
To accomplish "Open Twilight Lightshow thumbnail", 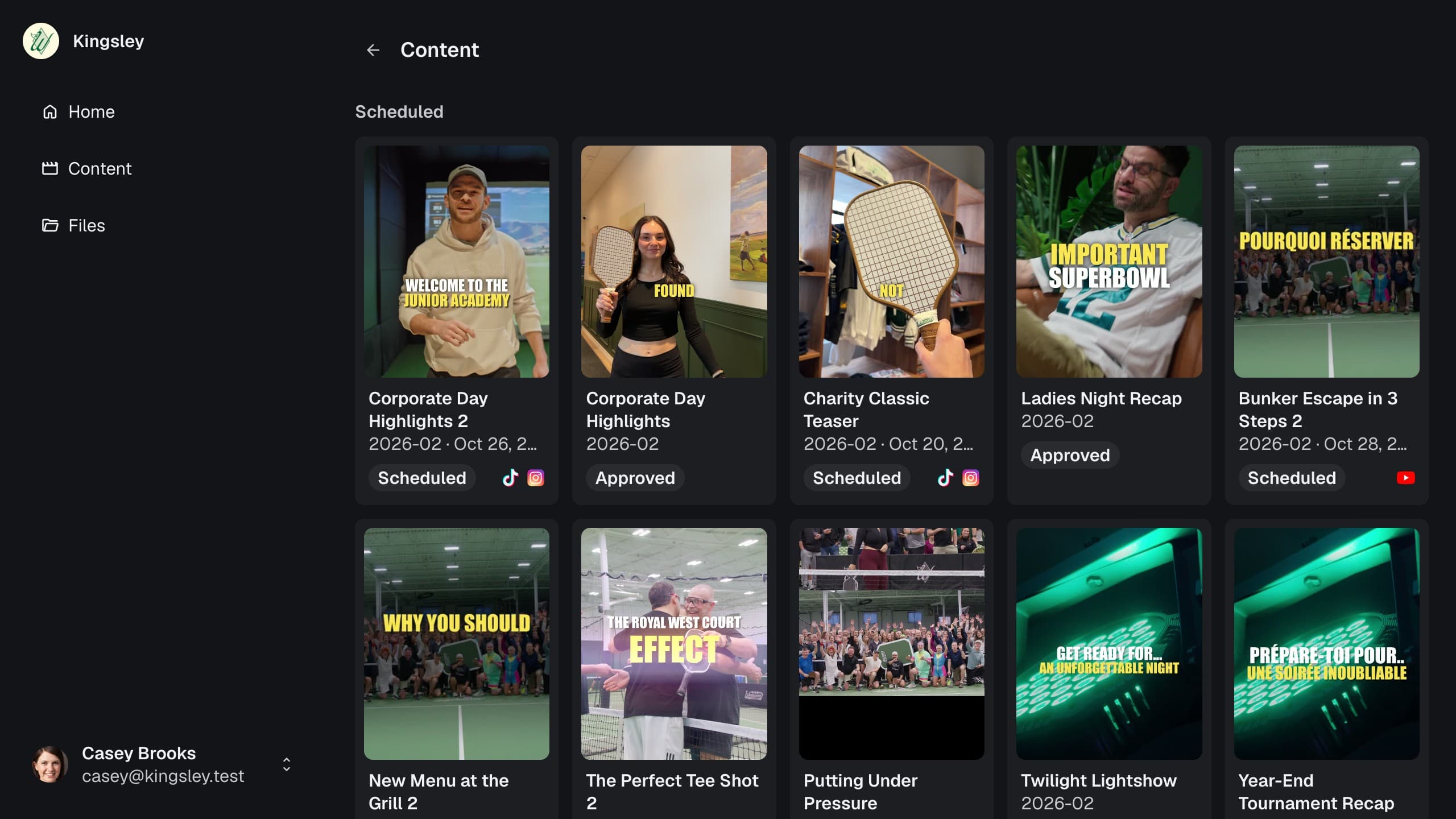I will 1109,644.
